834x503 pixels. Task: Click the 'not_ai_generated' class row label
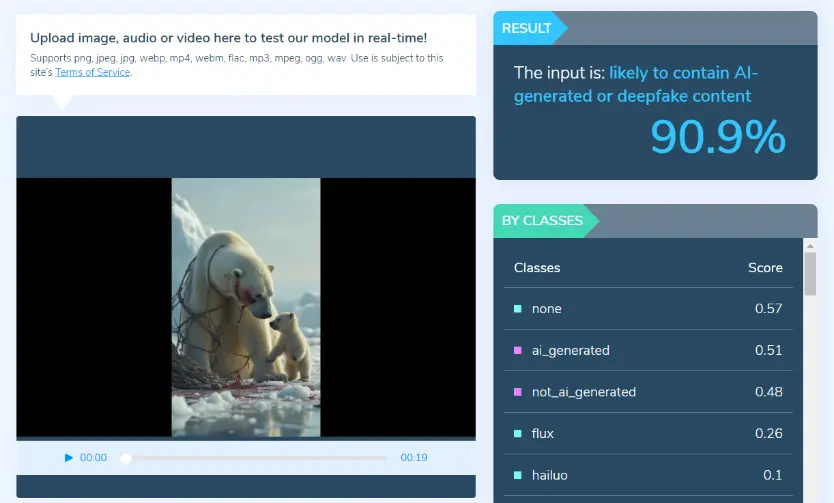point(584,392)
